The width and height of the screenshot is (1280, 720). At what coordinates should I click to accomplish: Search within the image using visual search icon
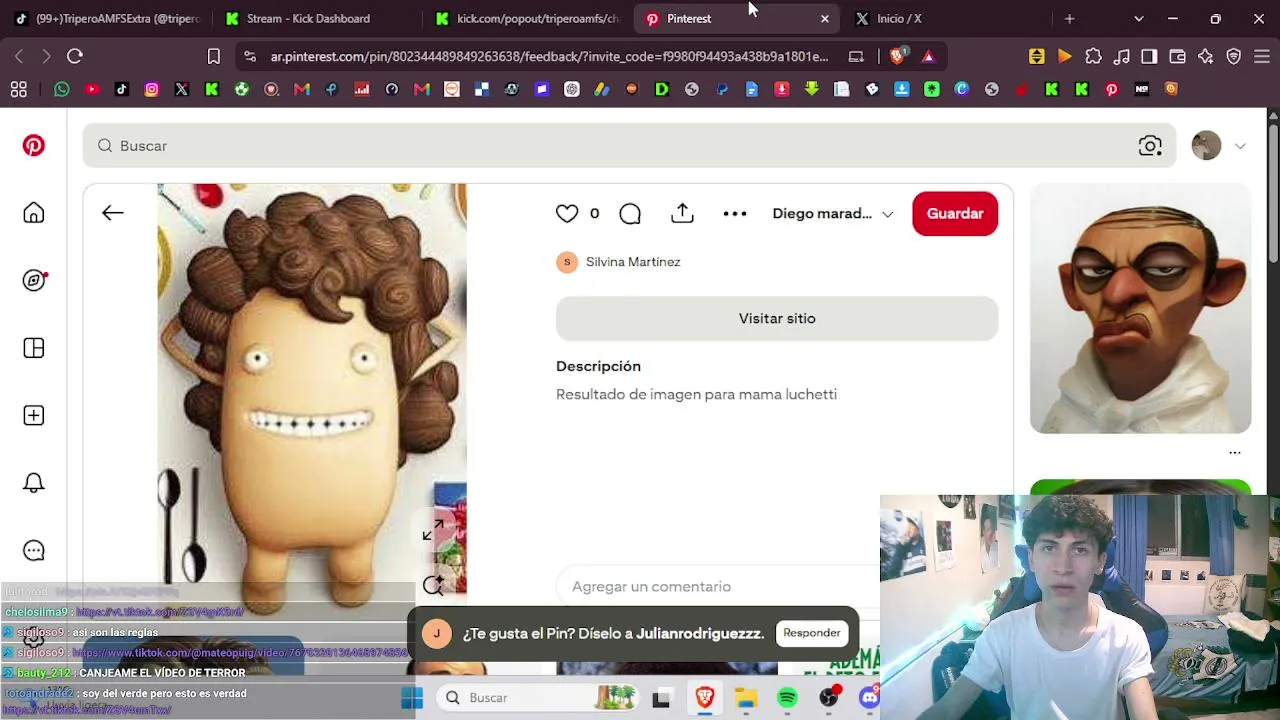[x=433, y=585]
